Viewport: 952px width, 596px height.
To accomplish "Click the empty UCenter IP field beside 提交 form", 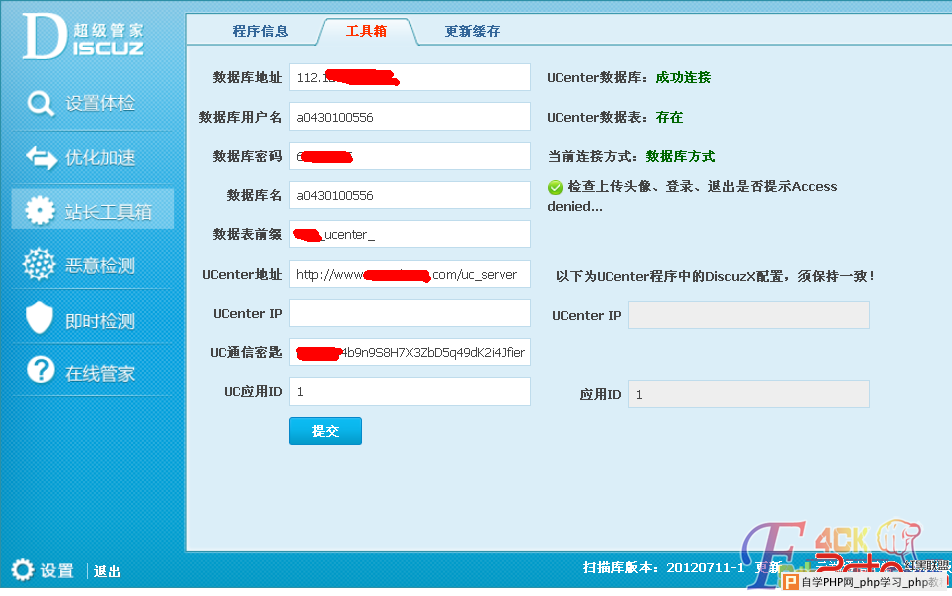I will pyautogui.click(x=410, y=313).
